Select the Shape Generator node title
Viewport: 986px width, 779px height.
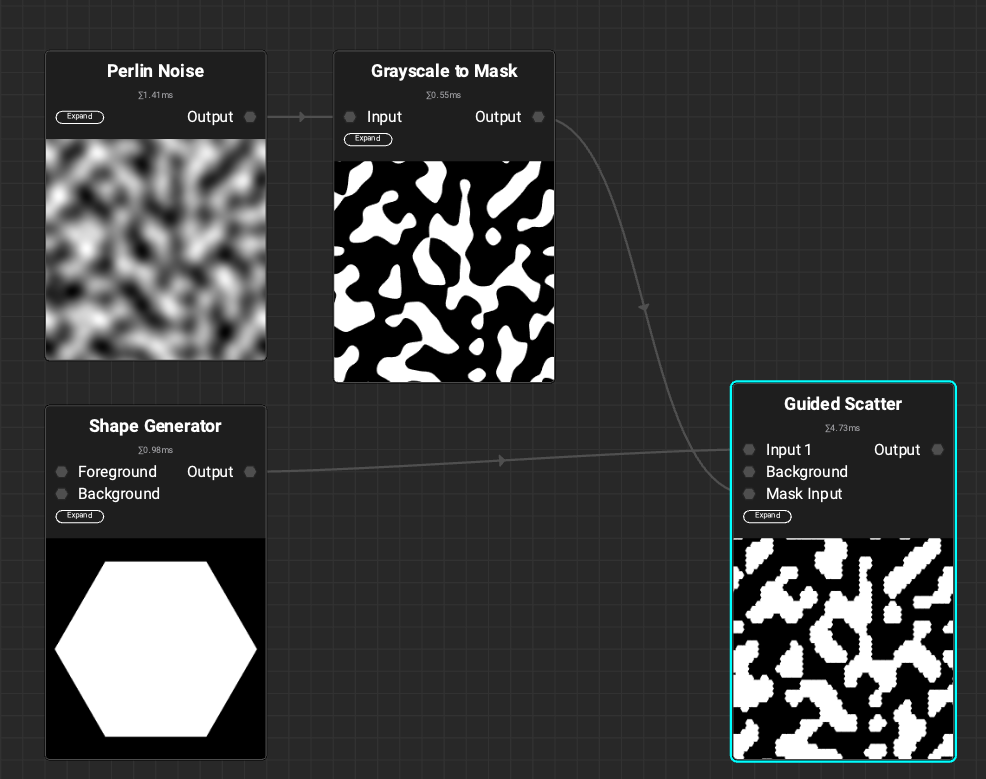(155, 426)
